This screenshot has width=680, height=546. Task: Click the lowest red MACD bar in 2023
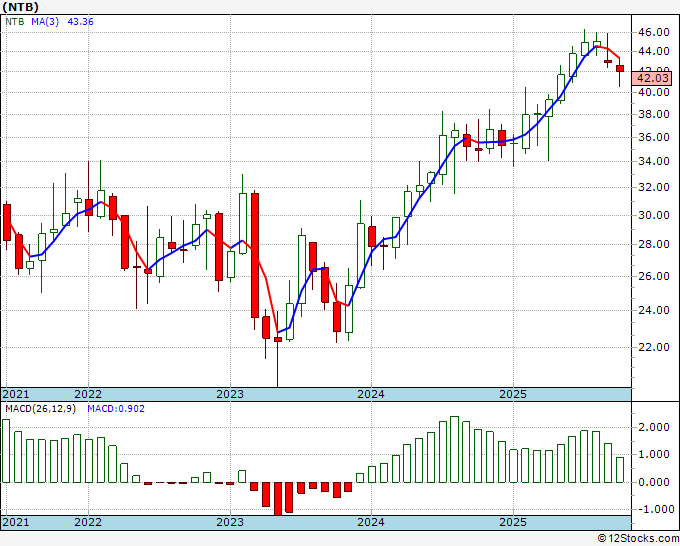pyautogui.click(x=278, y=499)
